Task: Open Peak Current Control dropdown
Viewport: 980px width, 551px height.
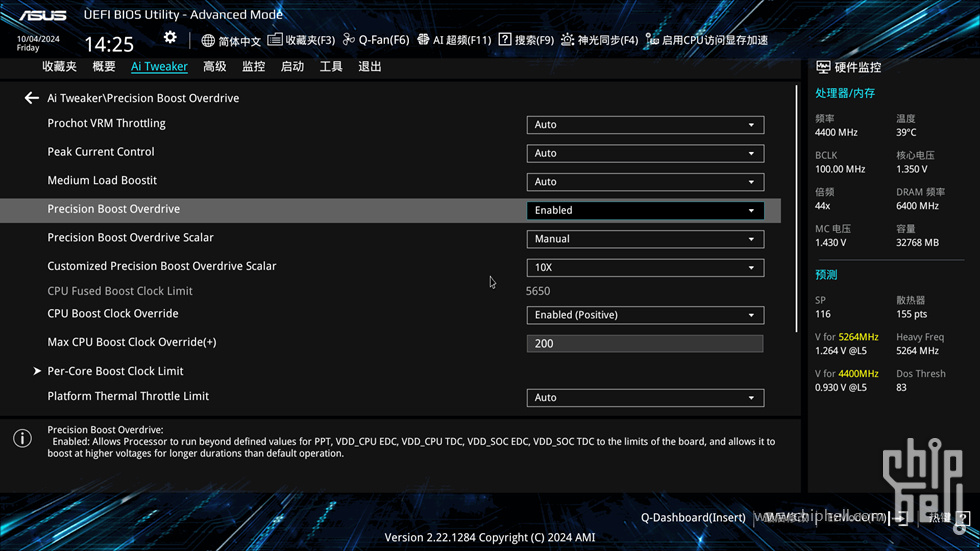Action: [645, 154]
